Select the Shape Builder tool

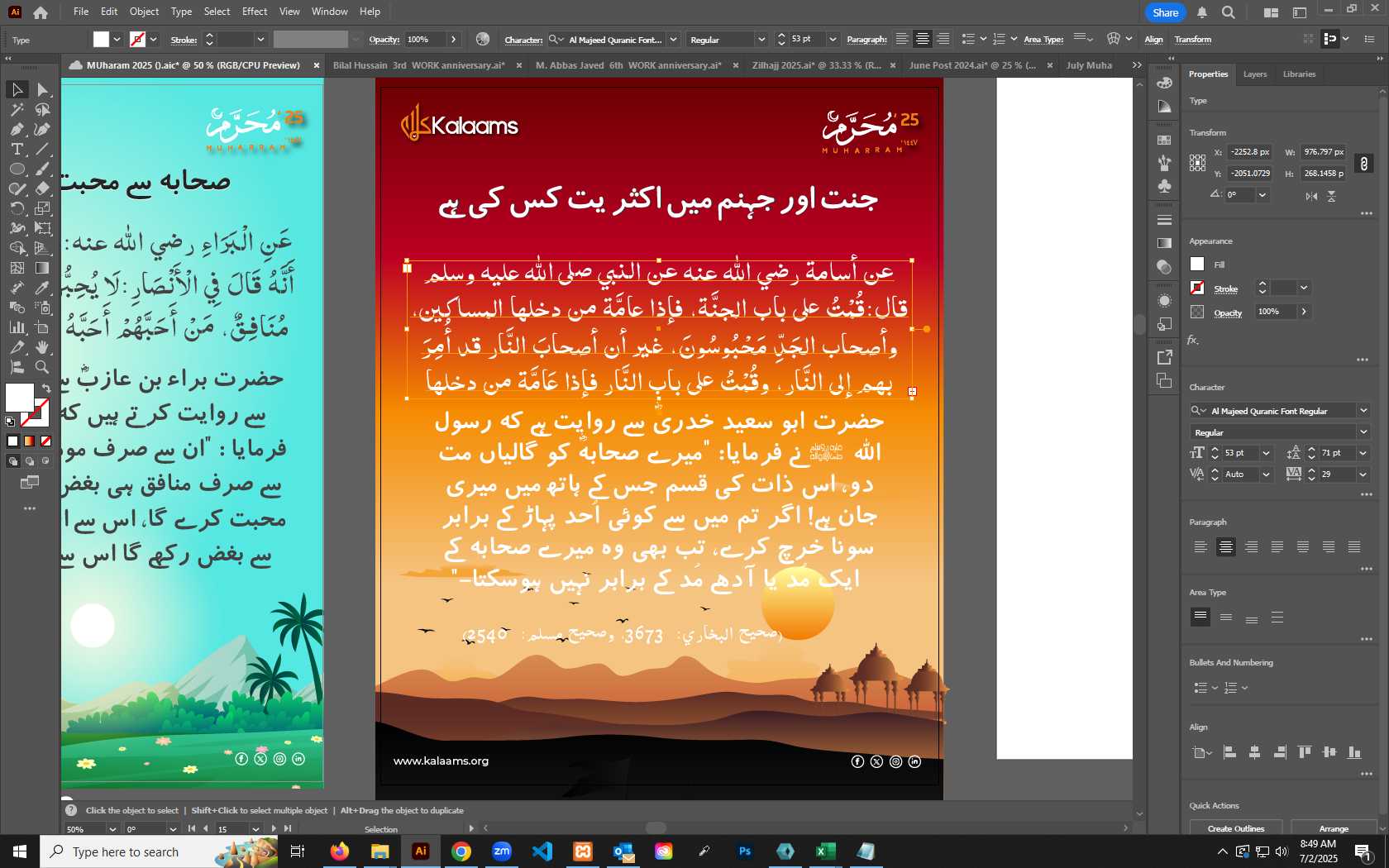17,248
